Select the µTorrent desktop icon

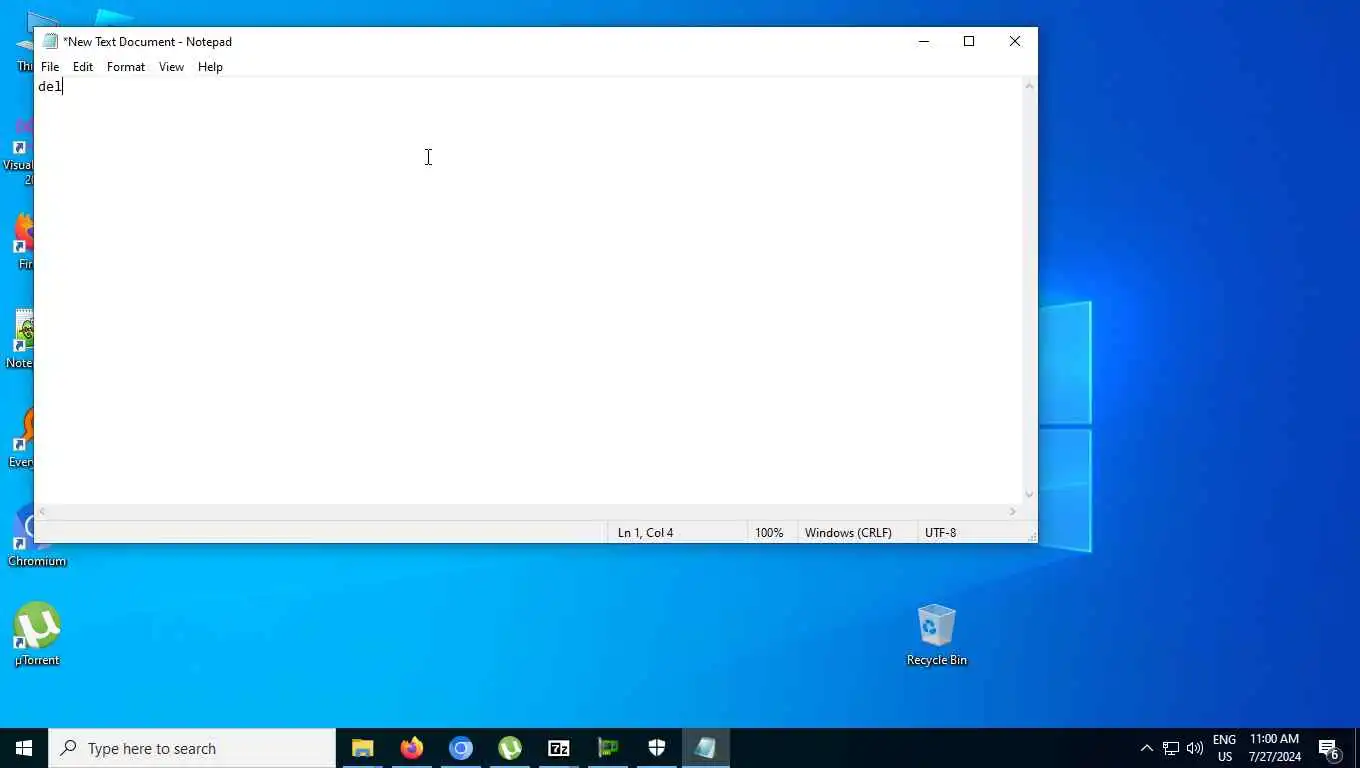click(x=37, y=634)
